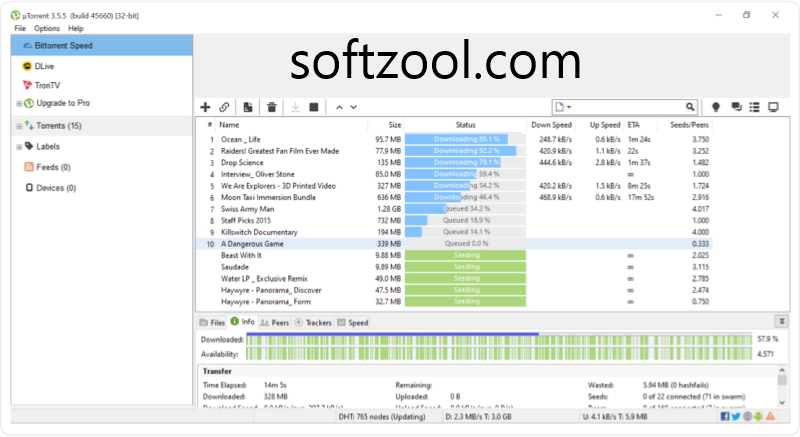Open the search provider dropdown arrow

click(x=569, y=107)
